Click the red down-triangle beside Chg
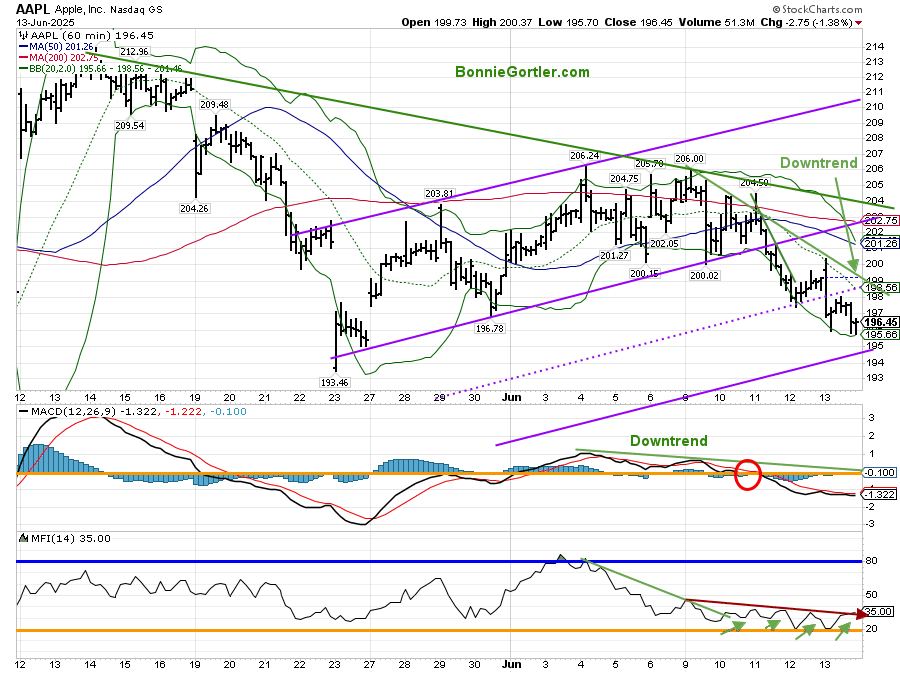 tap(859, 23)
